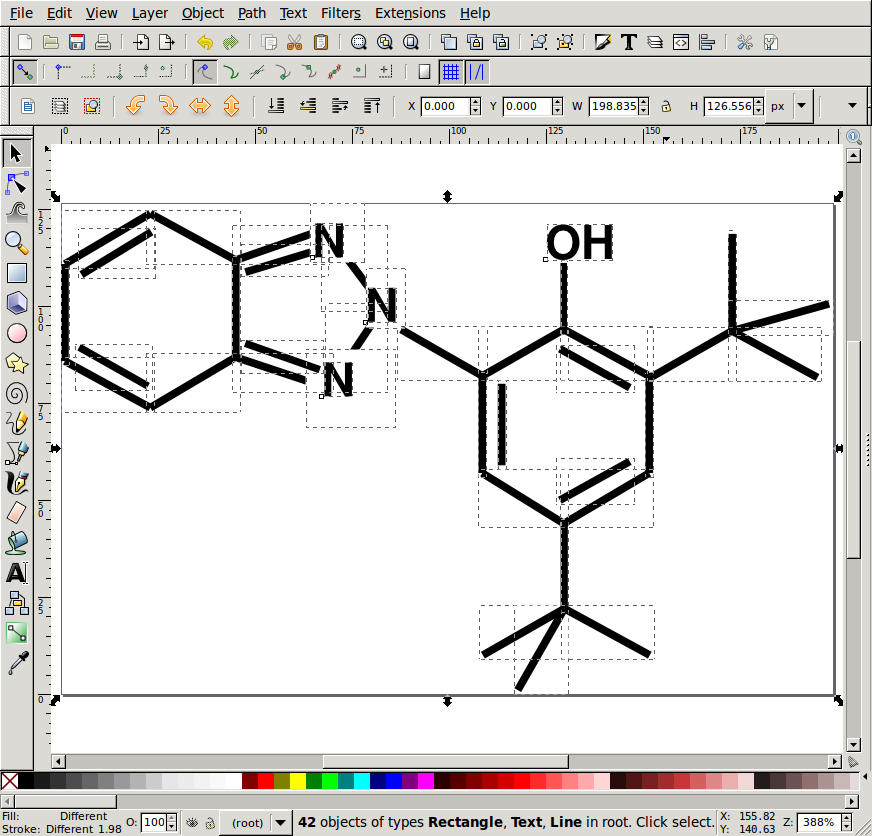Screen dimensions: 872x836
Task: Insert new nodes into selected segments
Action: click(x=58, y=71)
